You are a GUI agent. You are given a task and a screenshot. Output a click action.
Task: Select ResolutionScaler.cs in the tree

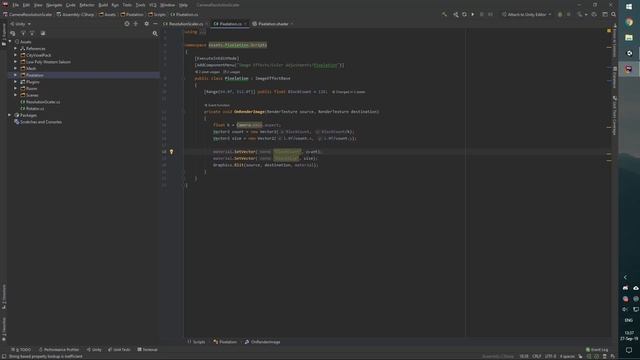(40, 102)
